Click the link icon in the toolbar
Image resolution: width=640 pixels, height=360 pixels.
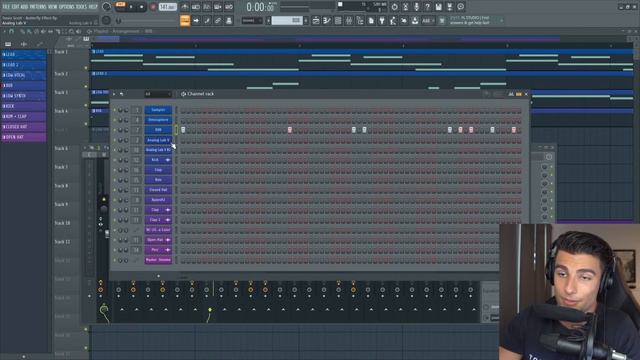tap(218, 20)
